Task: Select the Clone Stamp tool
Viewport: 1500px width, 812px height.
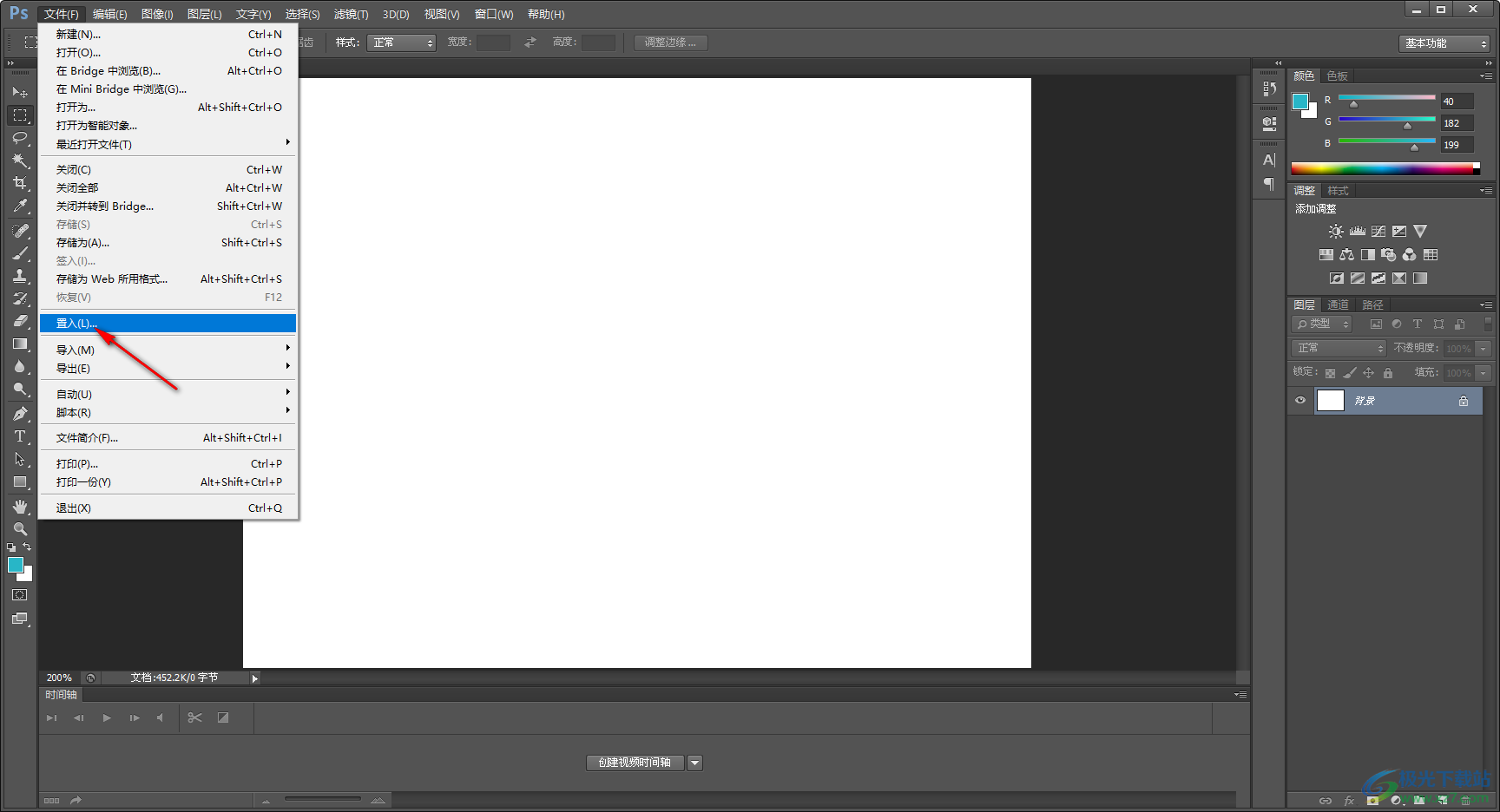Action: coord(20,276)
